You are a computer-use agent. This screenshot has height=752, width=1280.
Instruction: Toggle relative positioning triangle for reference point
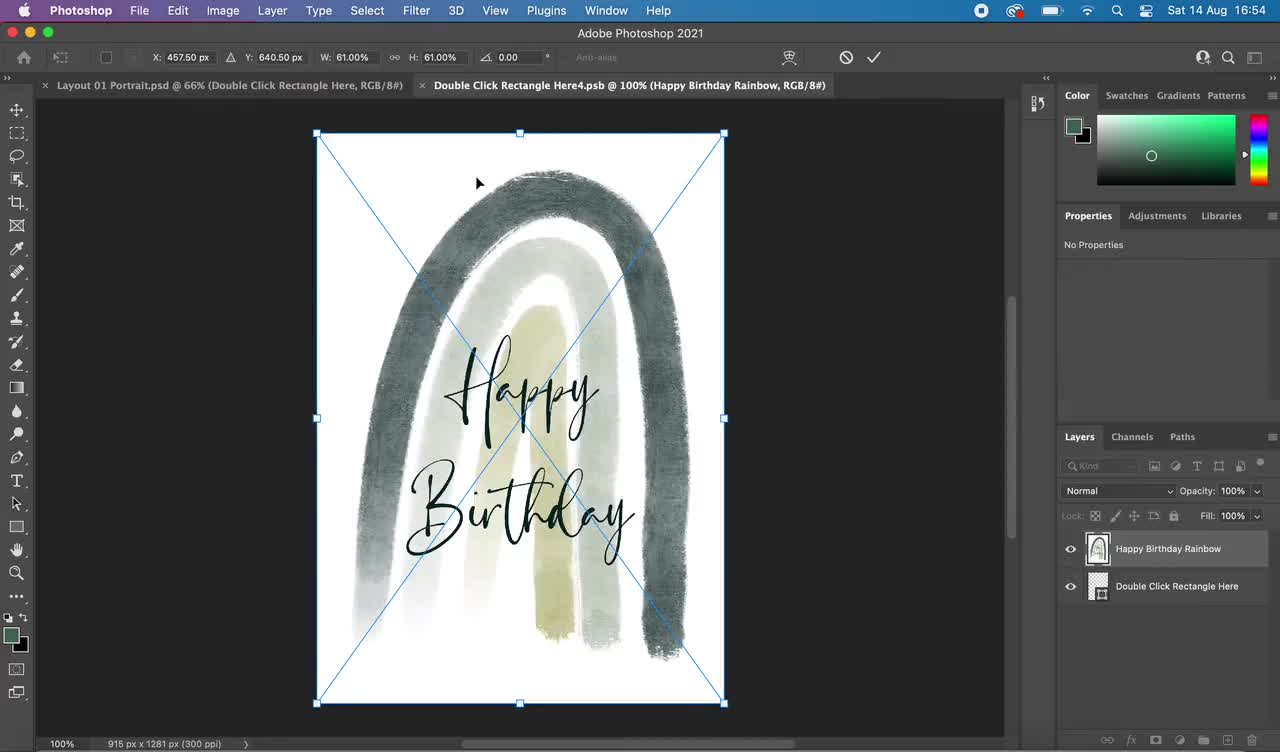(231, 58)
